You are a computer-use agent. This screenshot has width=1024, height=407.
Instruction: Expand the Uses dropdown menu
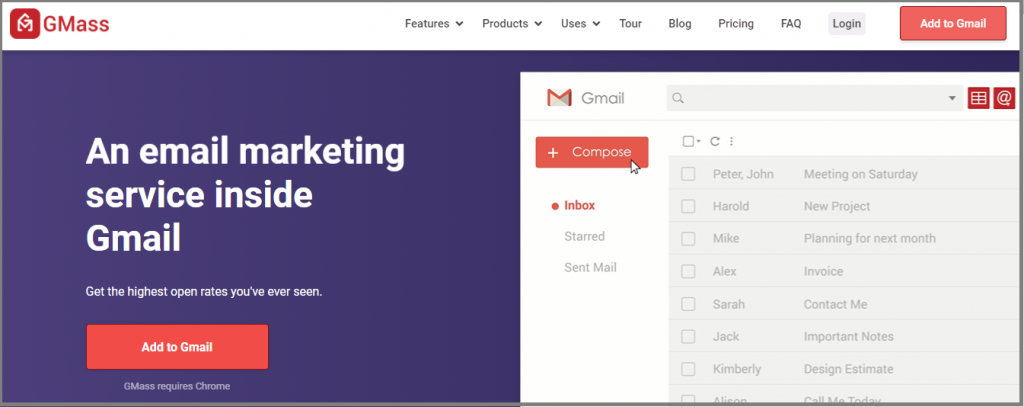tap(581, 24)
